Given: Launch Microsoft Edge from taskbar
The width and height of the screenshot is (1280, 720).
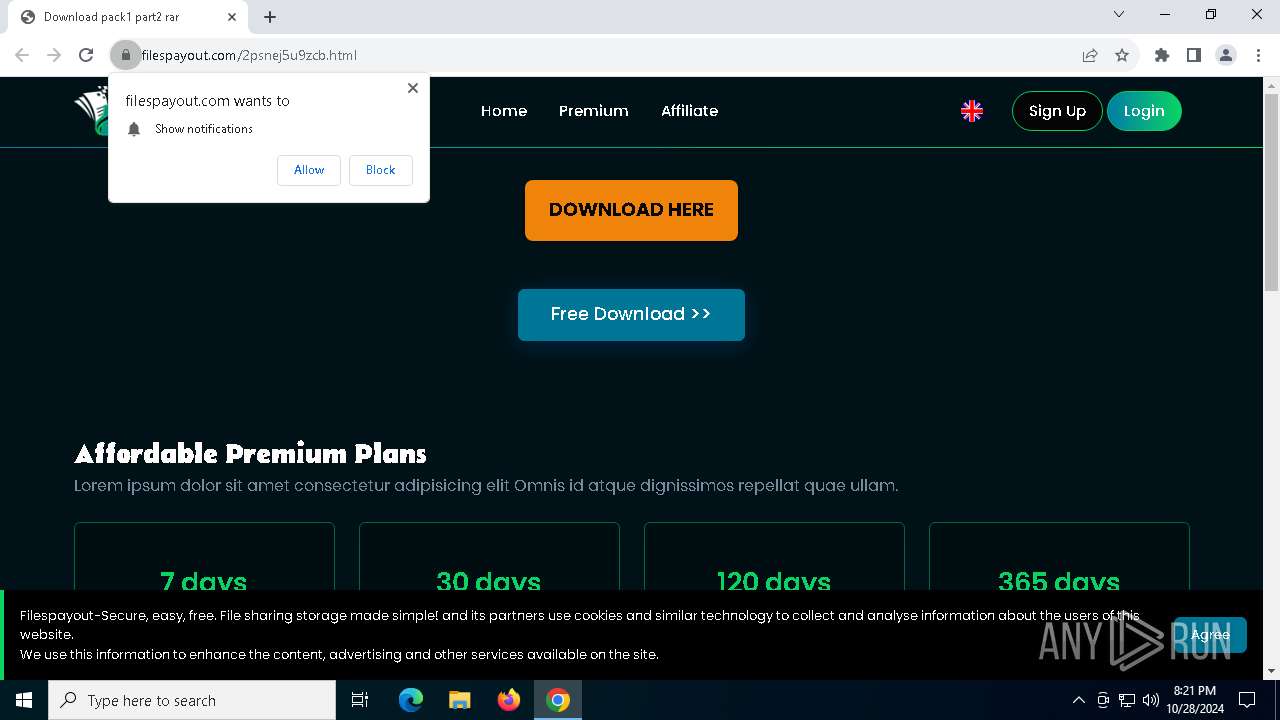Looking at the screenshot, I should (411, 700).
